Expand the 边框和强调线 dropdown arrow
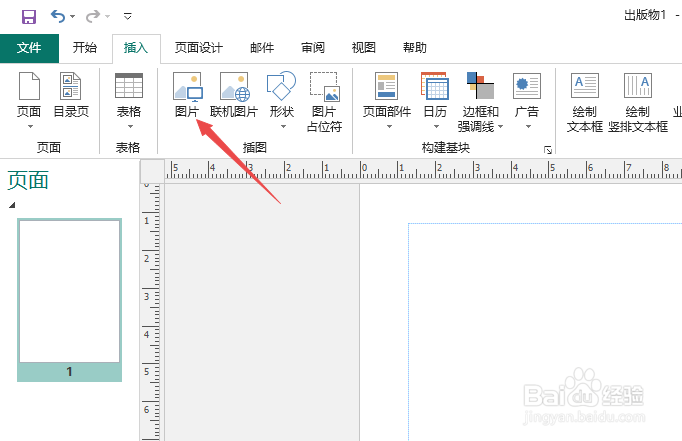This screenshot has width=682, height=441. [500, 127]
